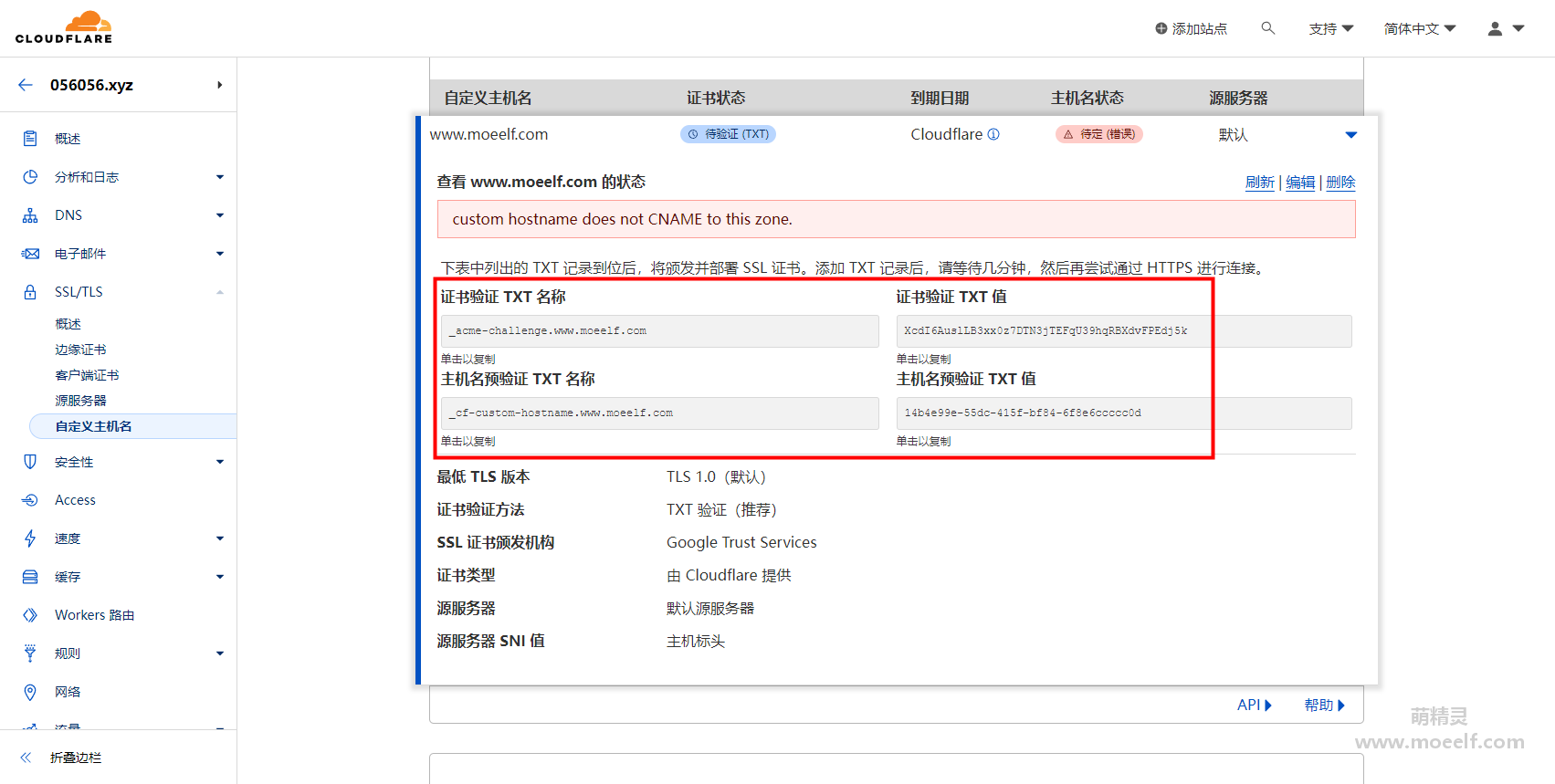
Task: Click the Workers Routes diamond icon
Action: (30, 615)
